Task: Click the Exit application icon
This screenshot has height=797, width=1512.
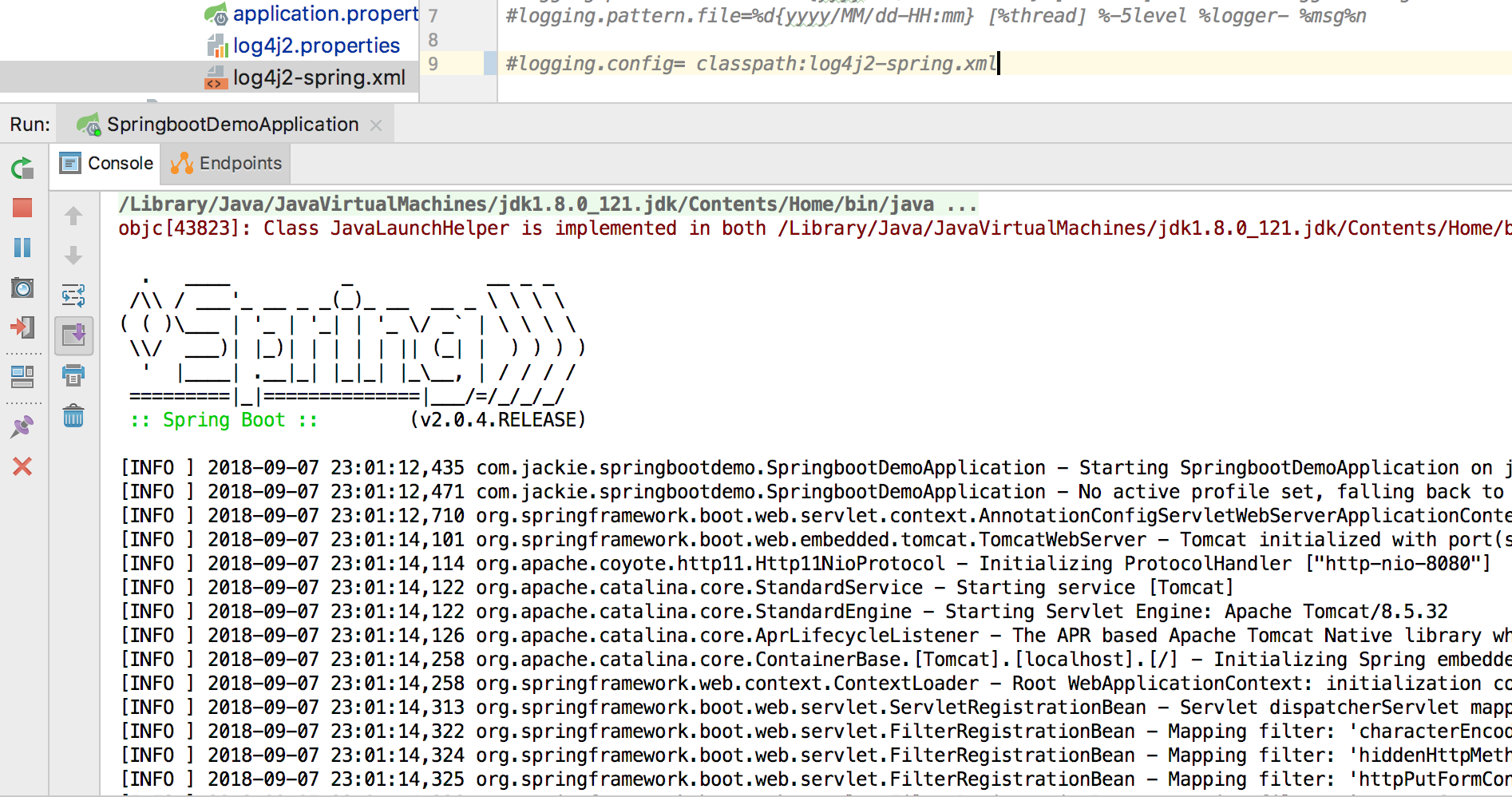Action: [22, 327]
